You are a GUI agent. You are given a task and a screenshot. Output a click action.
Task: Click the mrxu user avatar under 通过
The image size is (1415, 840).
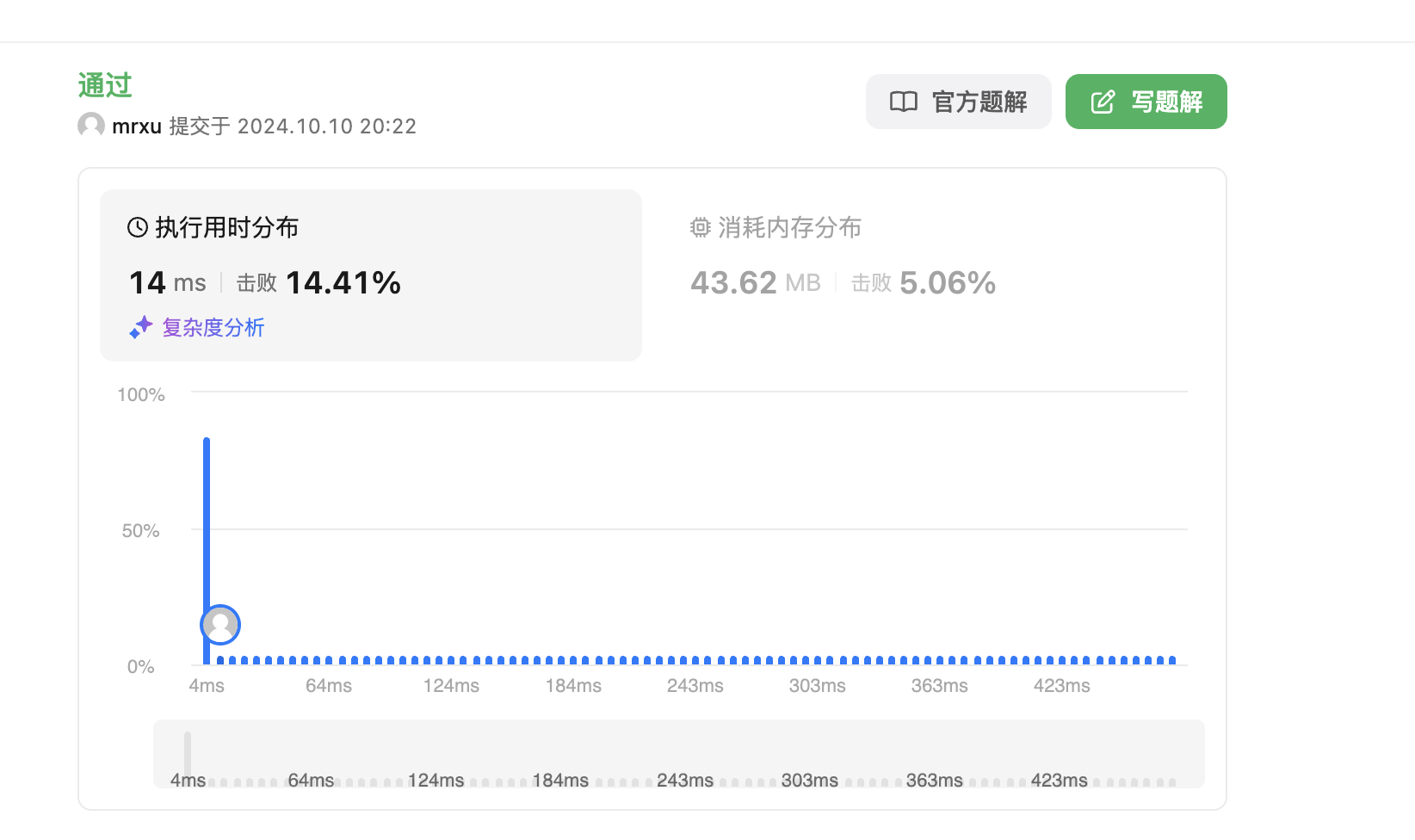click(x=91, y=126)
